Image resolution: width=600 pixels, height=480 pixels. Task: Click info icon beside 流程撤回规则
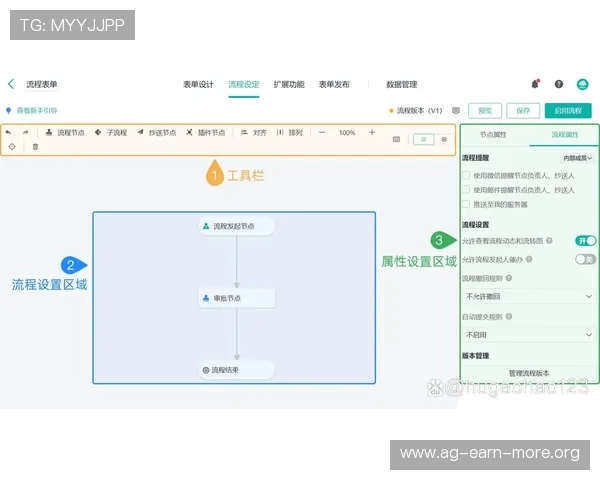coord(509,278)
